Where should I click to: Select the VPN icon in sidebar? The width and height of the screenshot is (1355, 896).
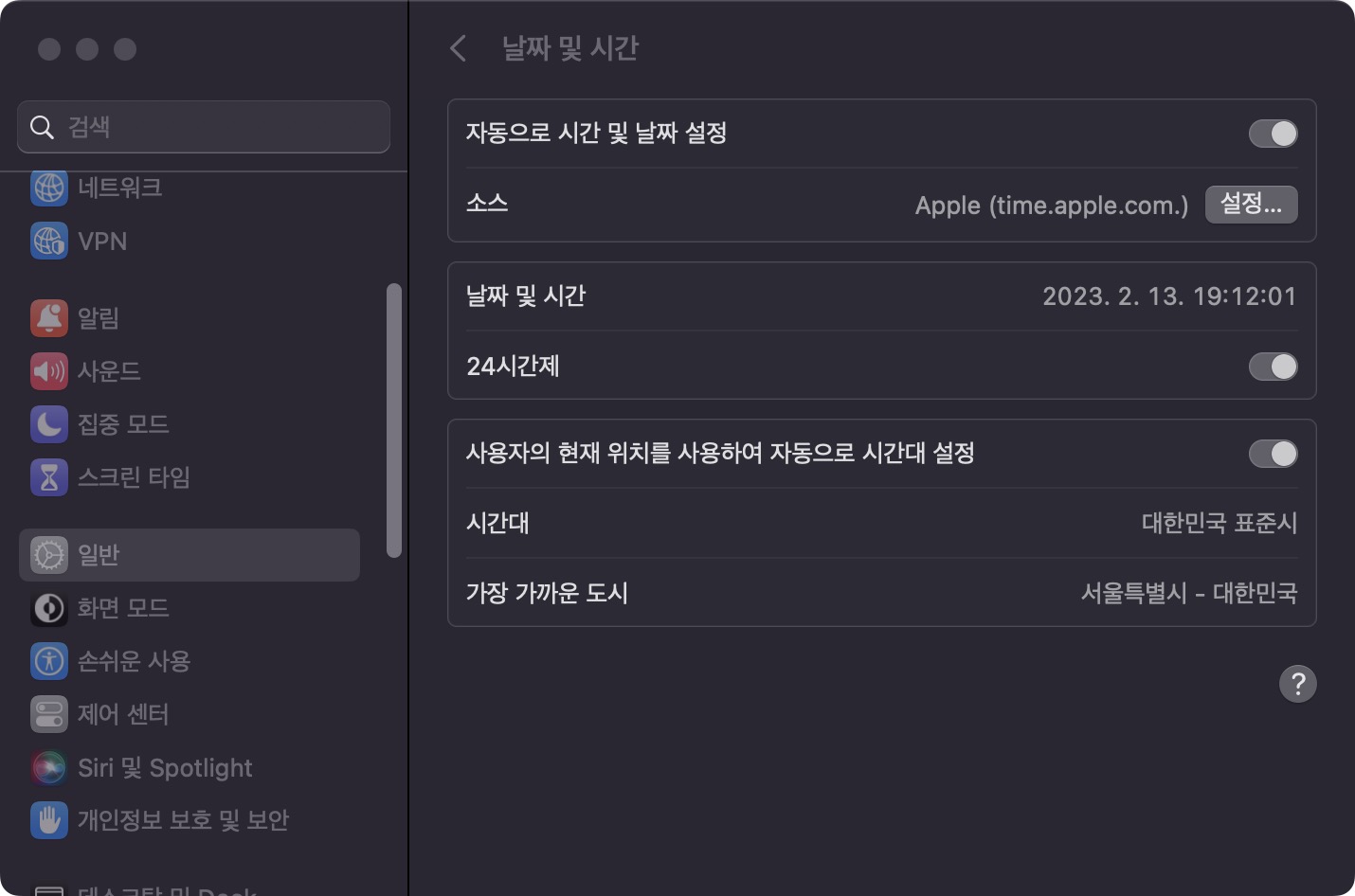[x=48, y=241]
